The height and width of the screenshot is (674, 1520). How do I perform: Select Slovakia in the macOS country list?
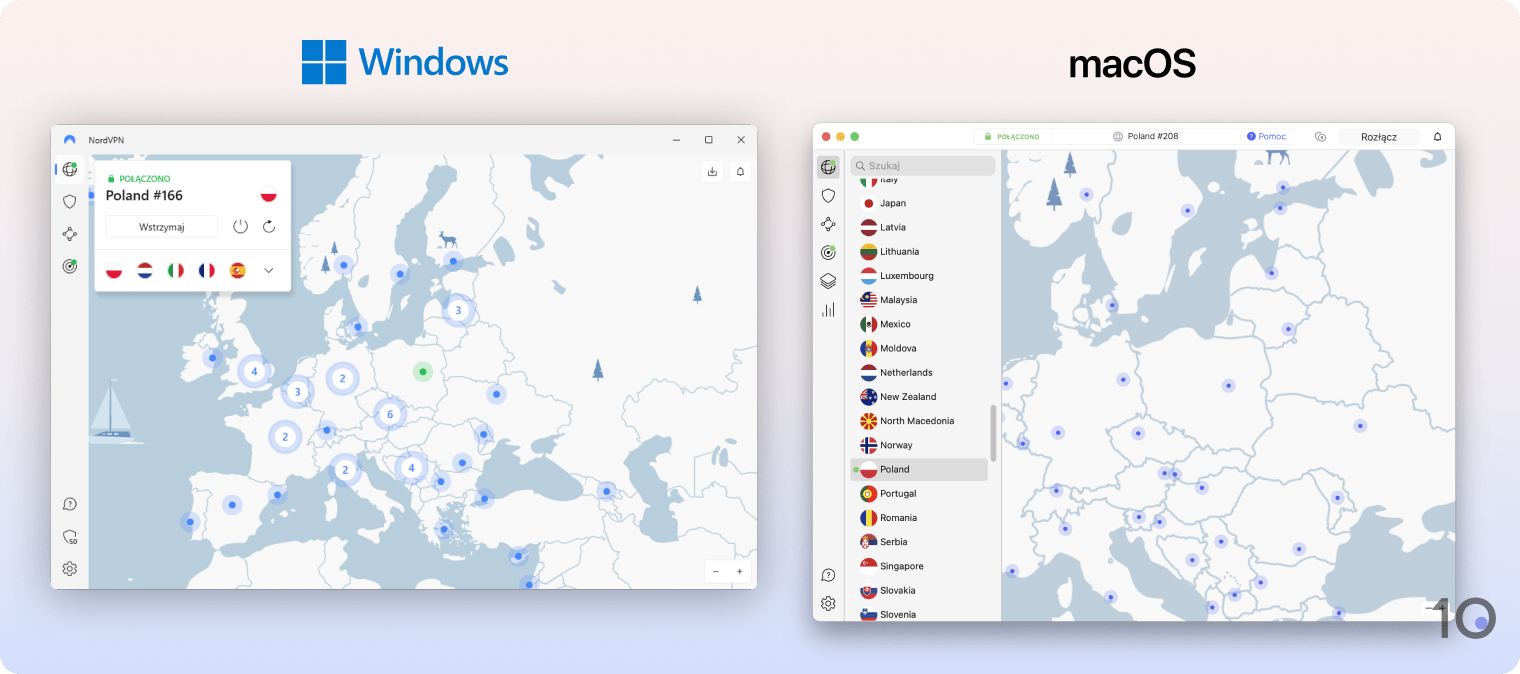919,590
